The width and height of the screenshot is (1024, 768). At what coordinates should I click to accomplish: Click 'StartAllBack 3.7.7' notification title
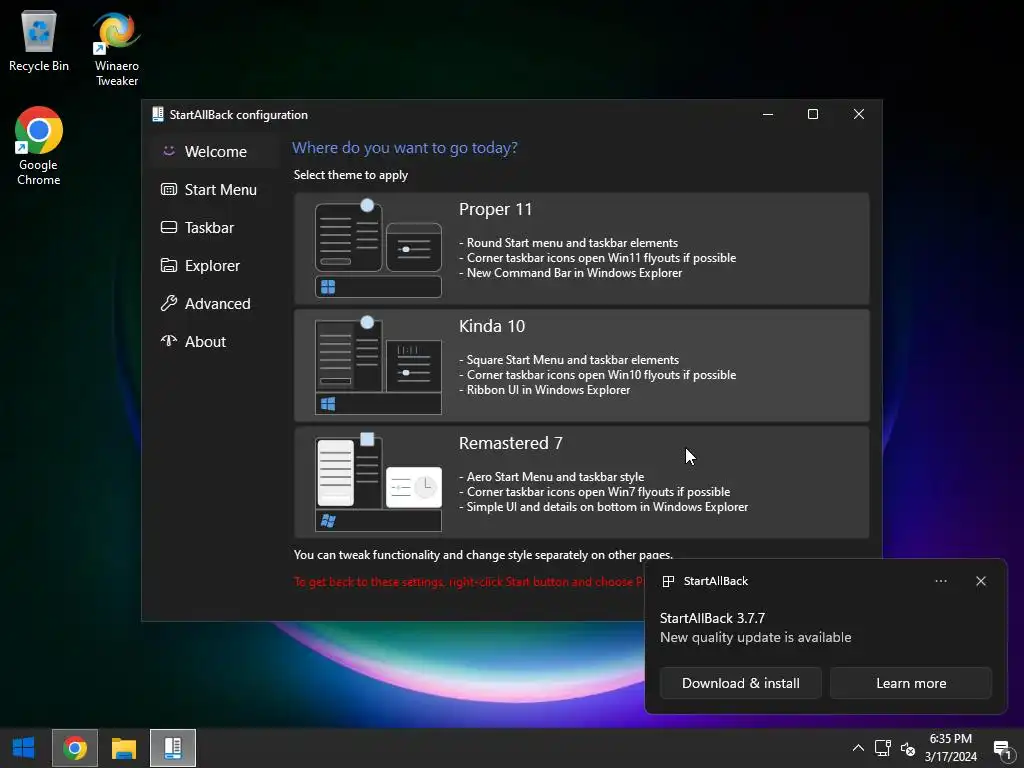pos(712,618)
